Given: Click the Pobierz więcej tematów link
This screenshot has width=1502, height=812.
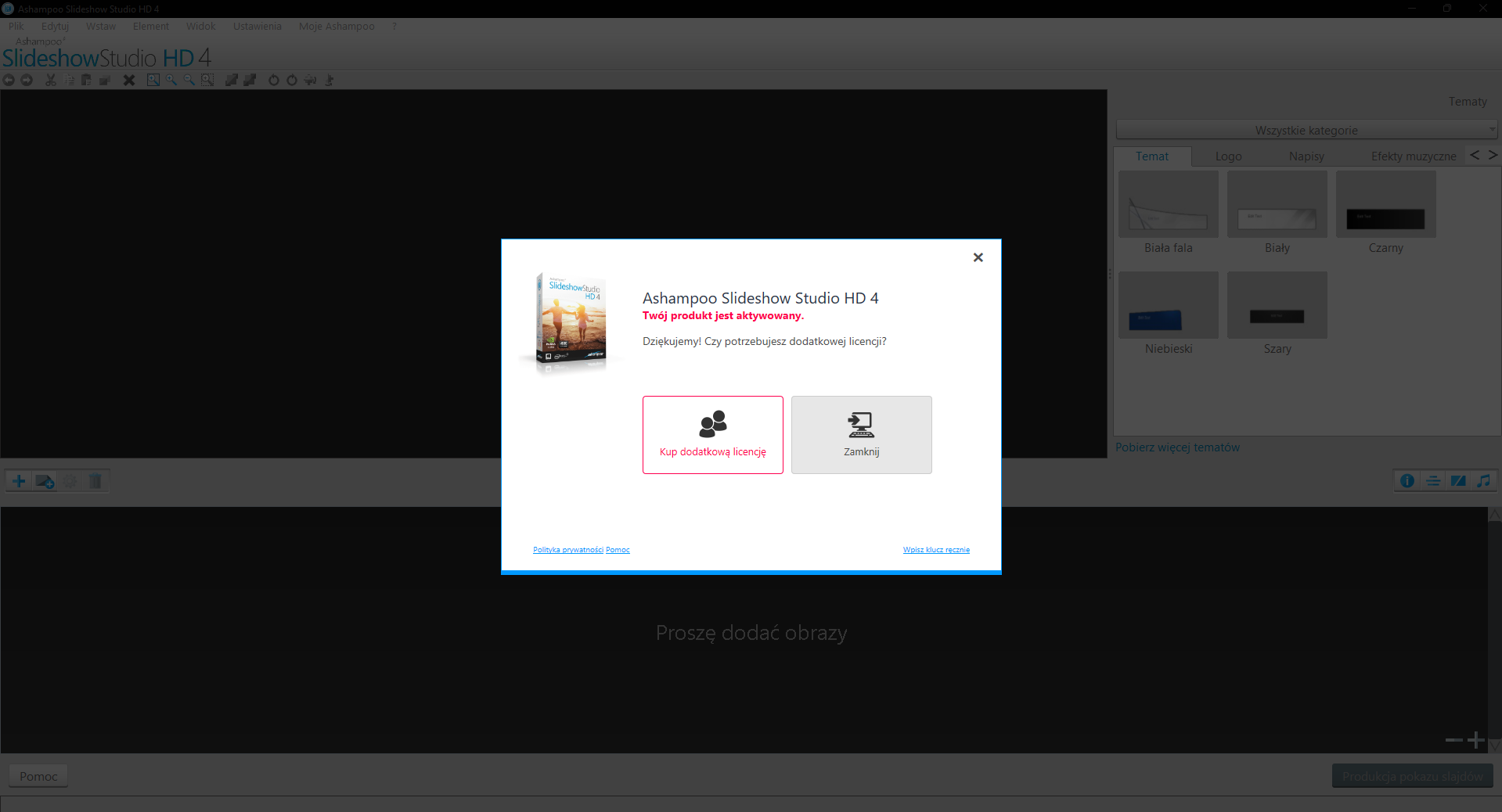Looking at the screenshot, I should tap(1177, 447).
